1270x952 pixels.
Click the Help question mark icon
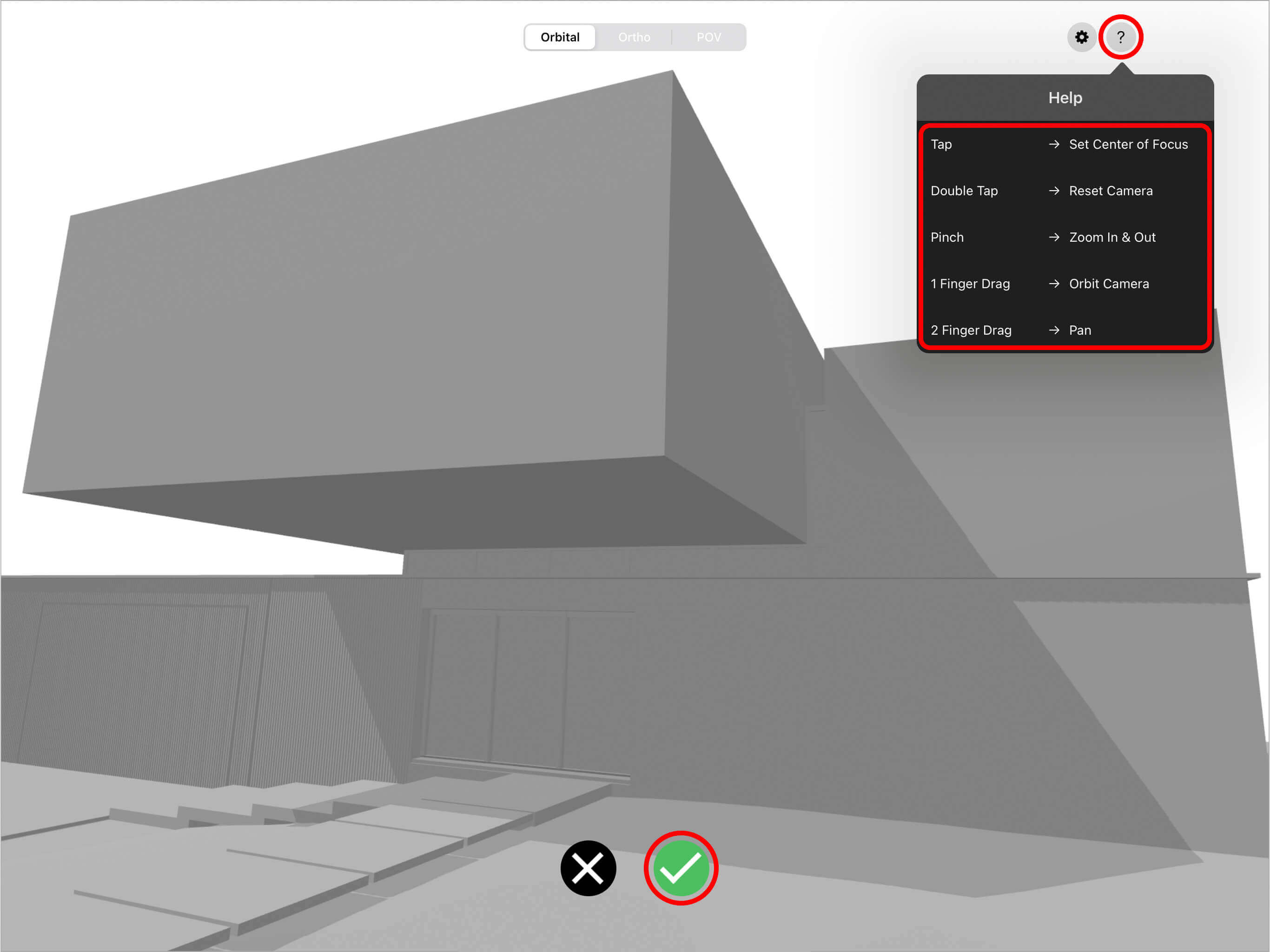click(x=1122, y=37)
